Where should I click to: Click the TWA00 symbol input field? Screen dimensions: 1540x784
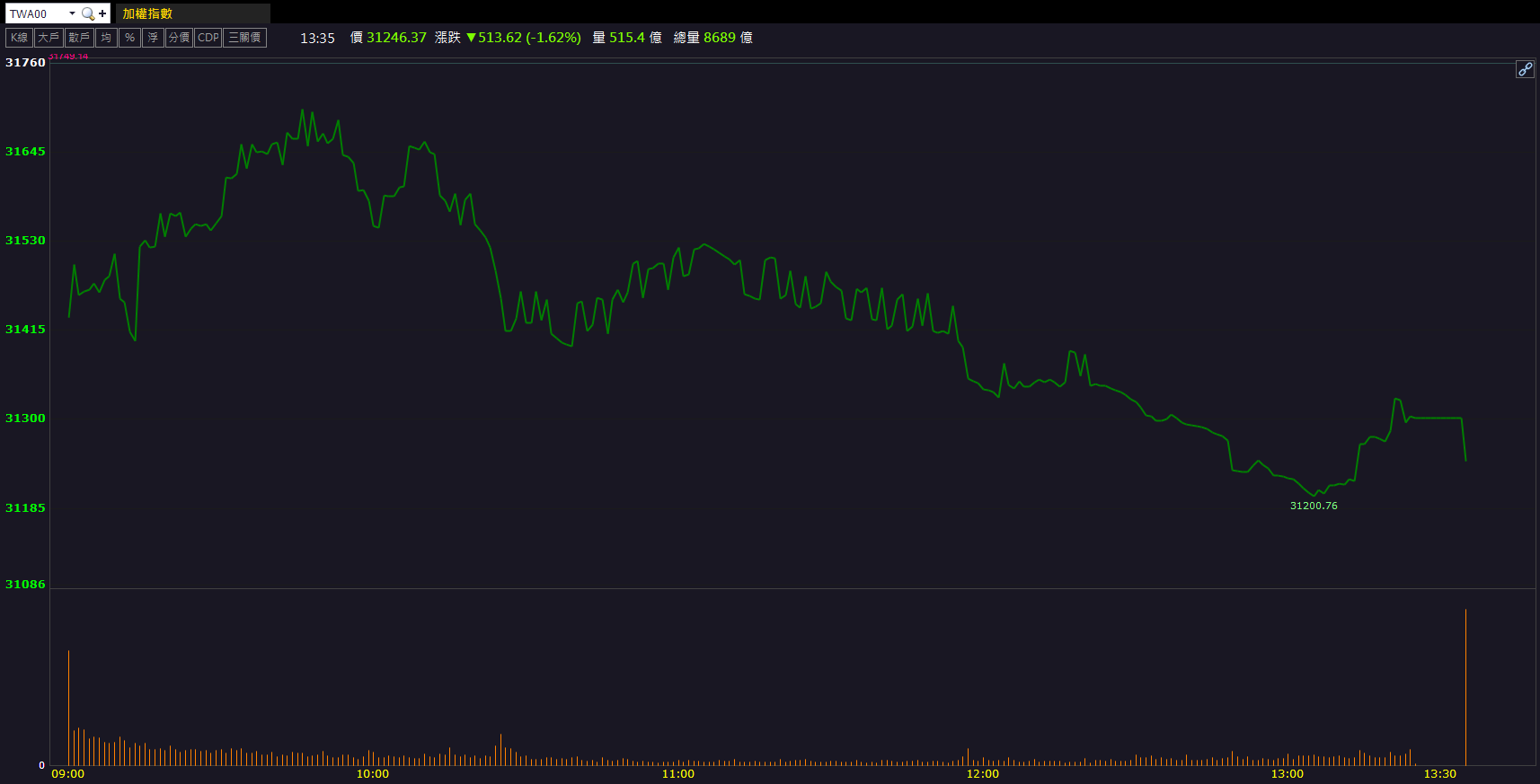pos(36,13)
